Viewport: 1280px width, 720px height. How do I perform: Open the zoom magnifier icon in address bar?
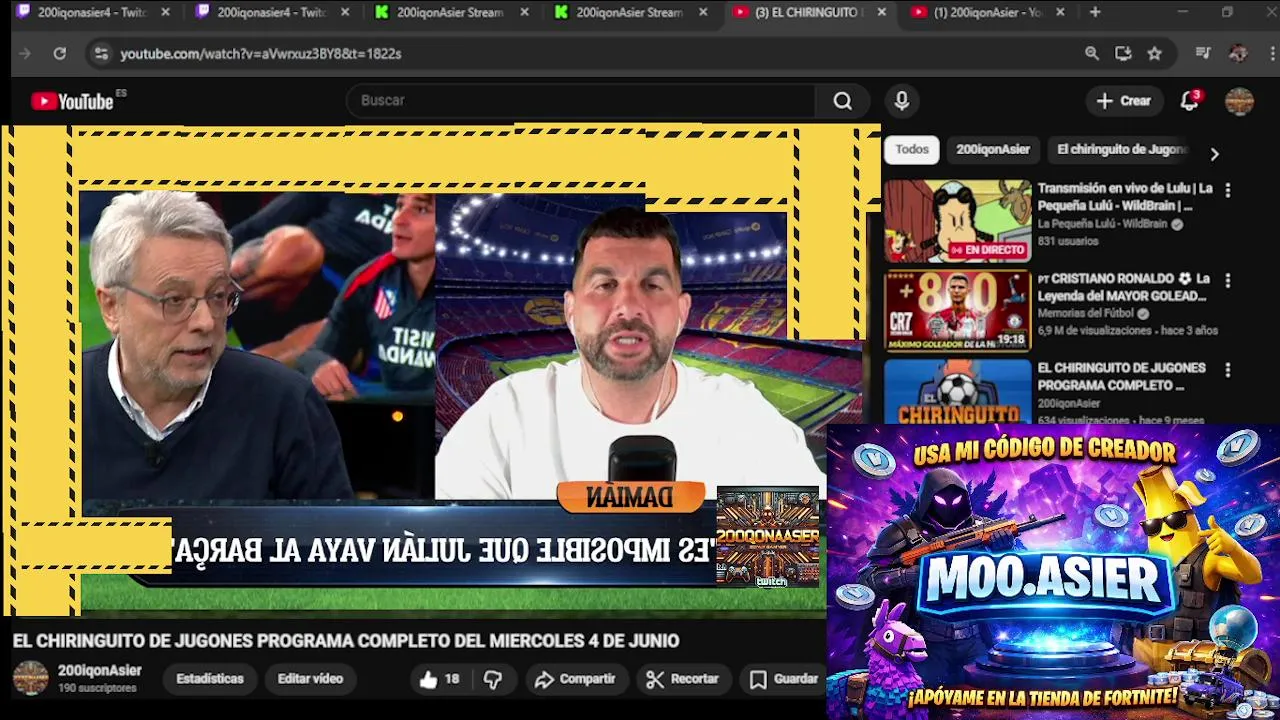tap(1092, 54)
